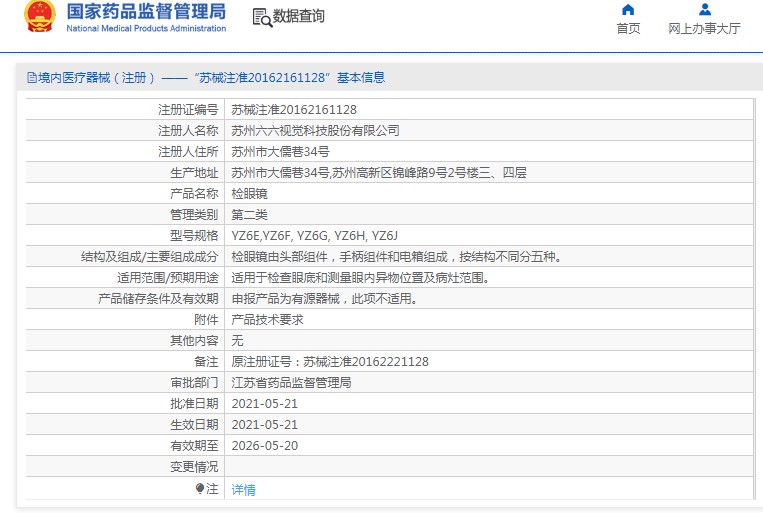Select 批准日期 value 2021-05-21
Screen dimensions: 763x513
point(264,403)
